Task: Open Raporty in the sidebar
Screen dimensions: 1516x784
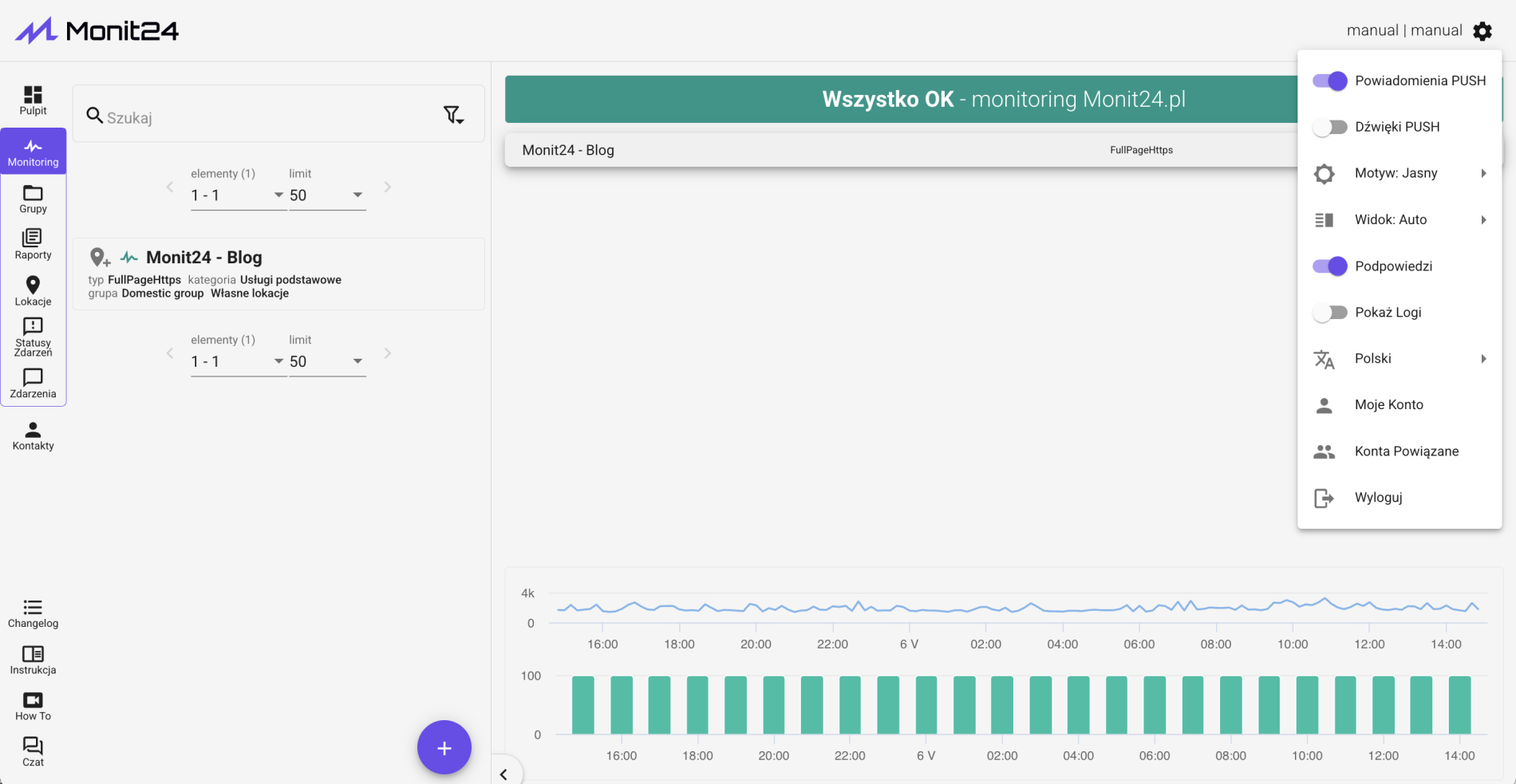Action: point(33,245)
